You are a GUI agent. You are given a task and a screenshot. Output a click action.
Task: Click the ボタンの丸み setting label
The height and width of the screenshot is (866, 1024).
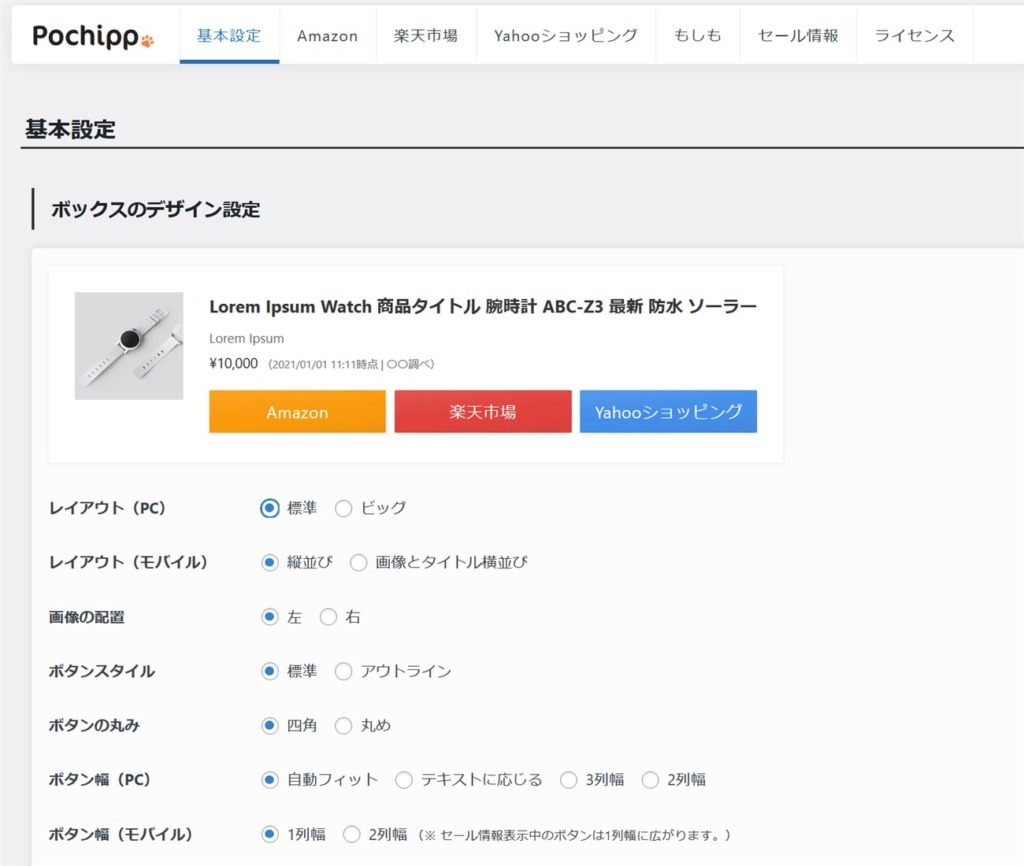coord(94,725)
